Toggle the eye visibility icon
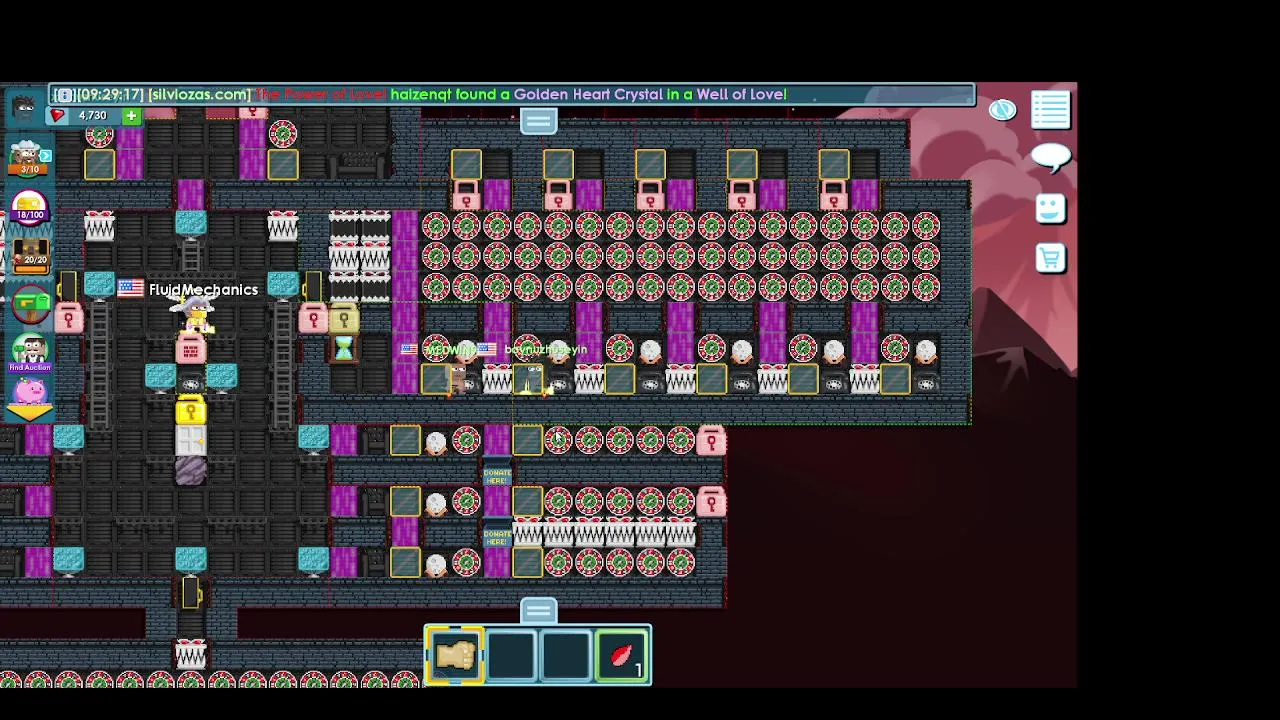 coord(1002,110)
